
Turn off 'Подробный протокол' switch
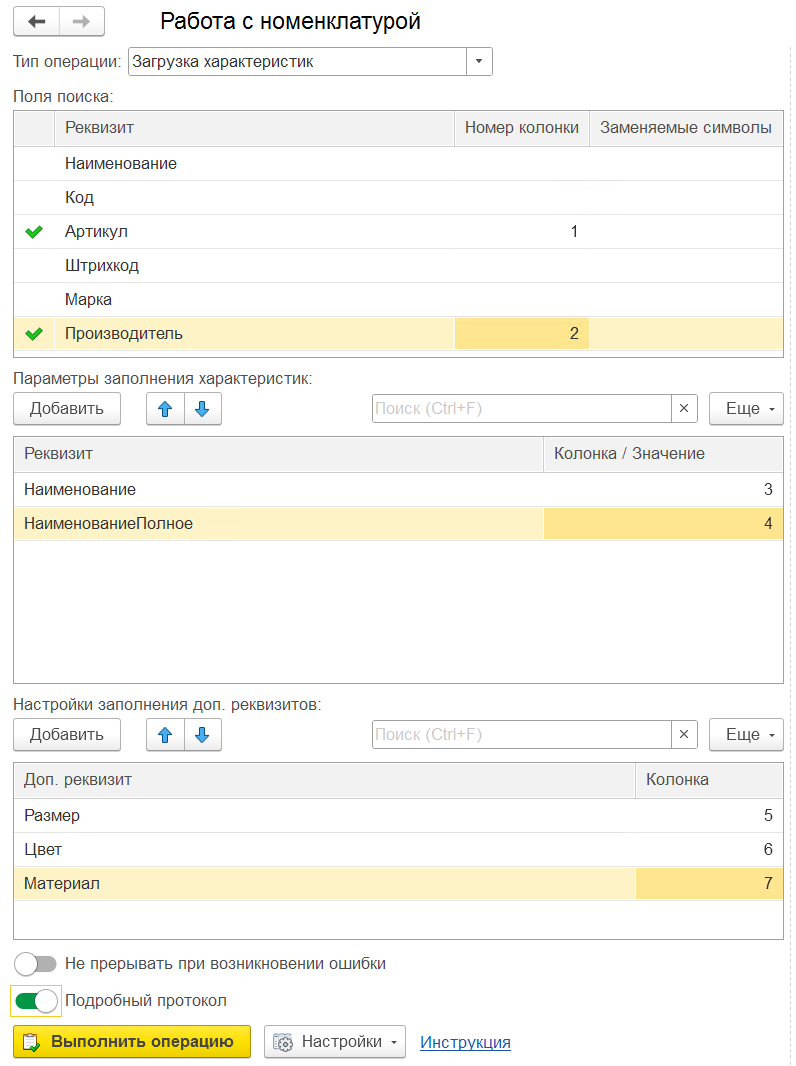pyautogui.click(x=37, y=1001)
